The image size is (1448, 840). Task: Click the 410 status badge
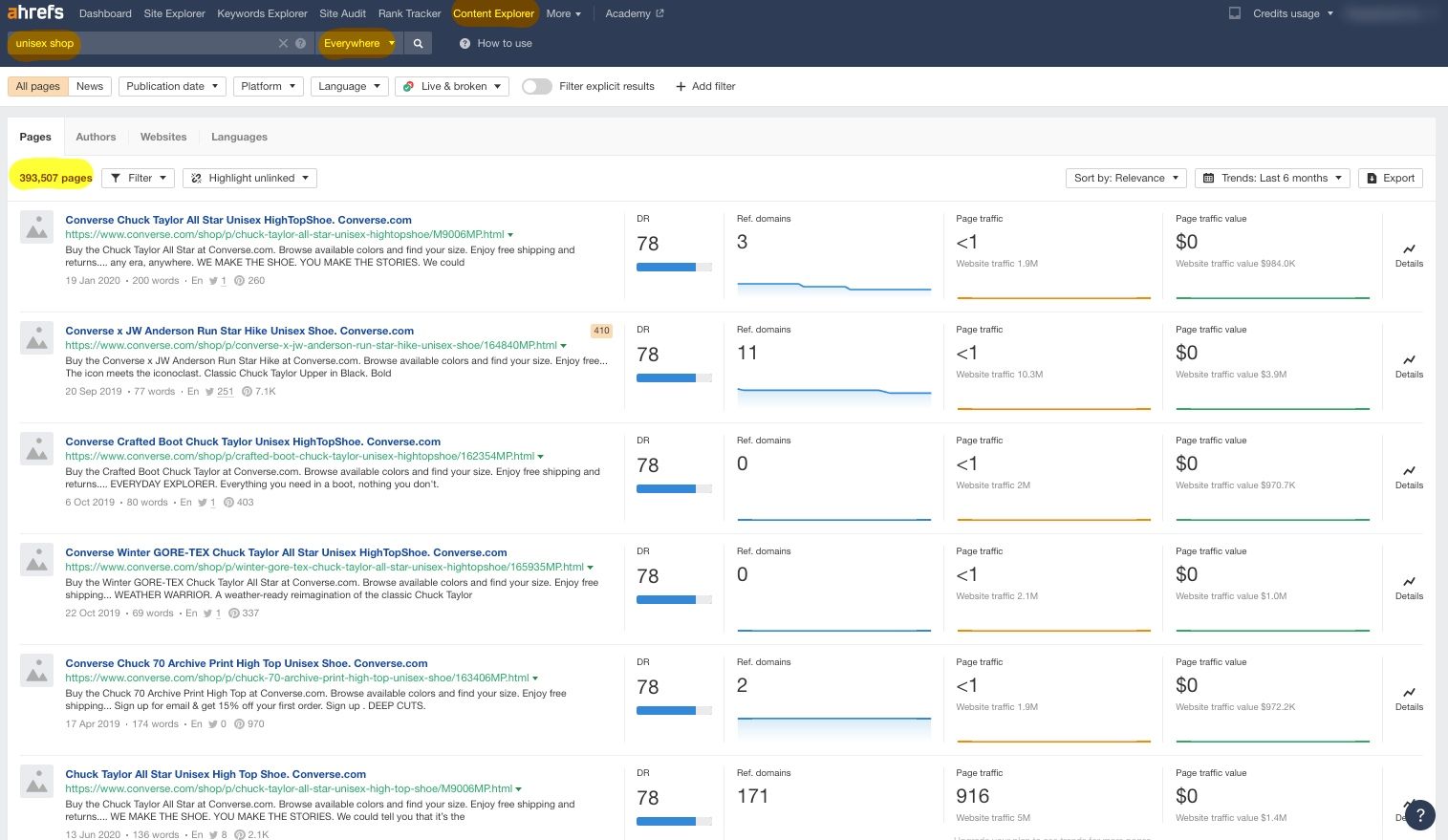(x=601, y=331)
